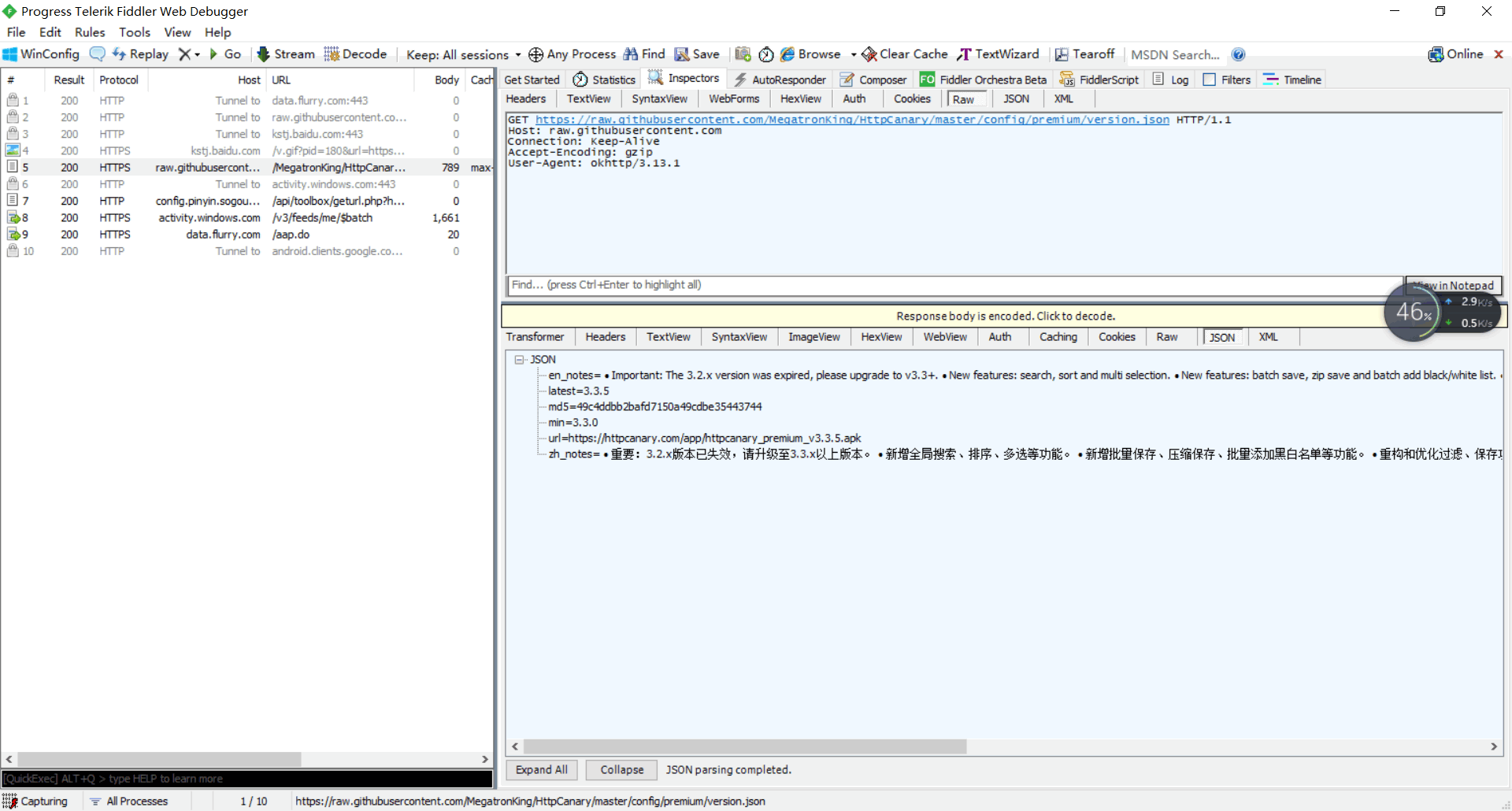Screen dimensions: 1512x811
Task: Open Find sessions binoculars
Action: (x=644, y=54)
